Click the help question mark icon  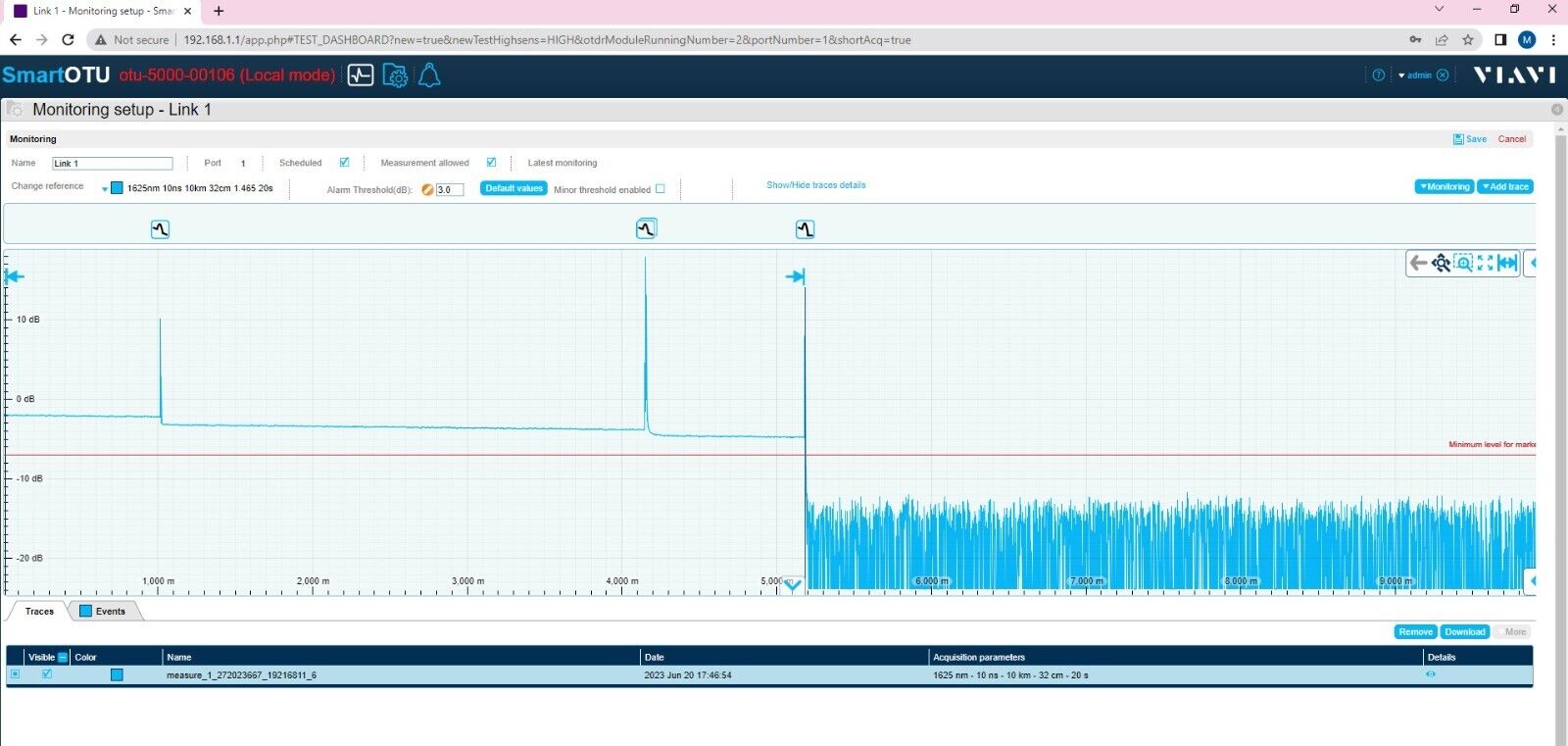point(1379,75)
